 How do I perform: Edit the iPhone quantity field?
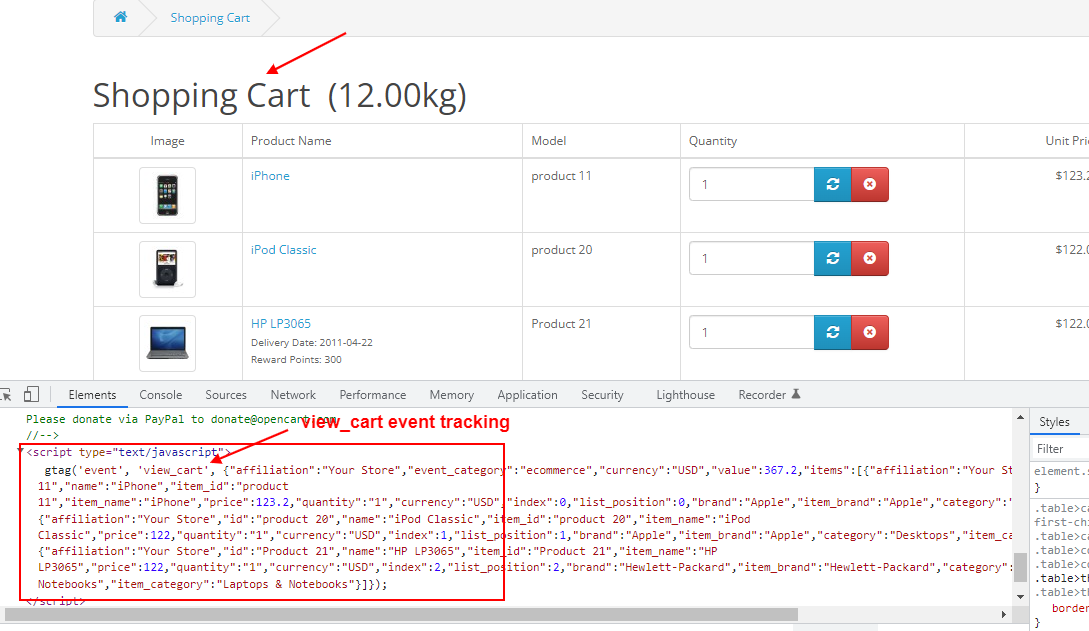[x=751, y=185]
